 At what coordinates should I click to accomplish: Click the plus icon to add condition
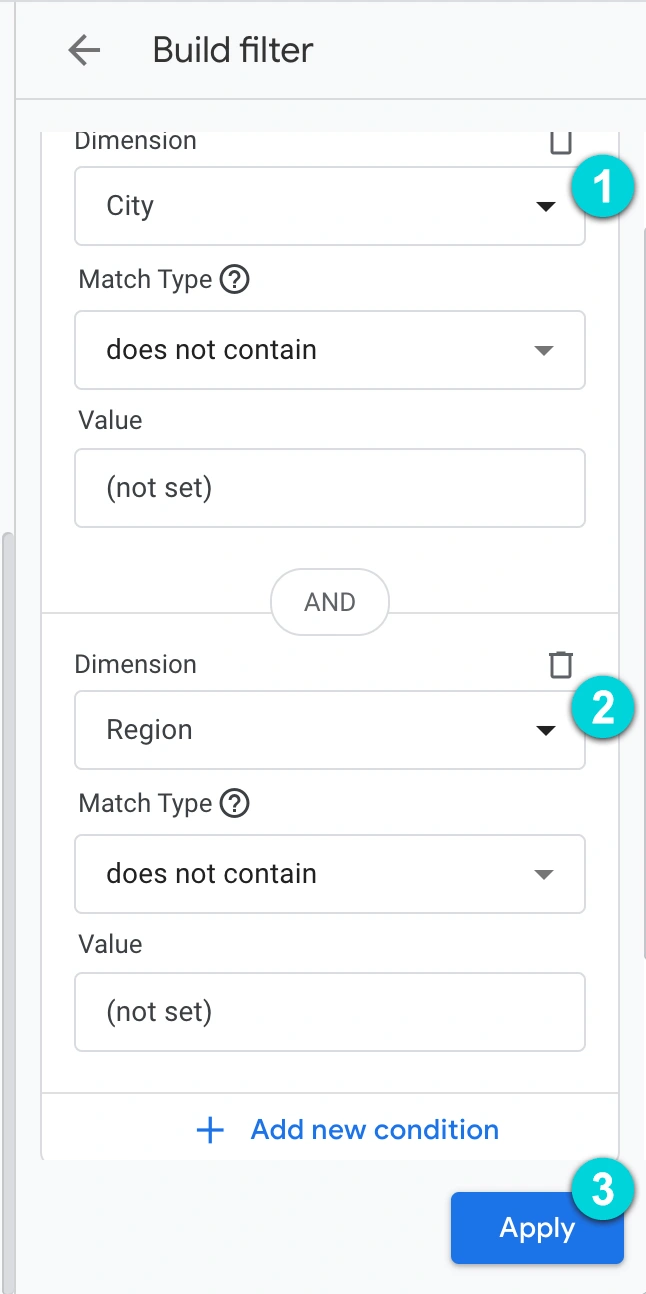pos(210,1130)
